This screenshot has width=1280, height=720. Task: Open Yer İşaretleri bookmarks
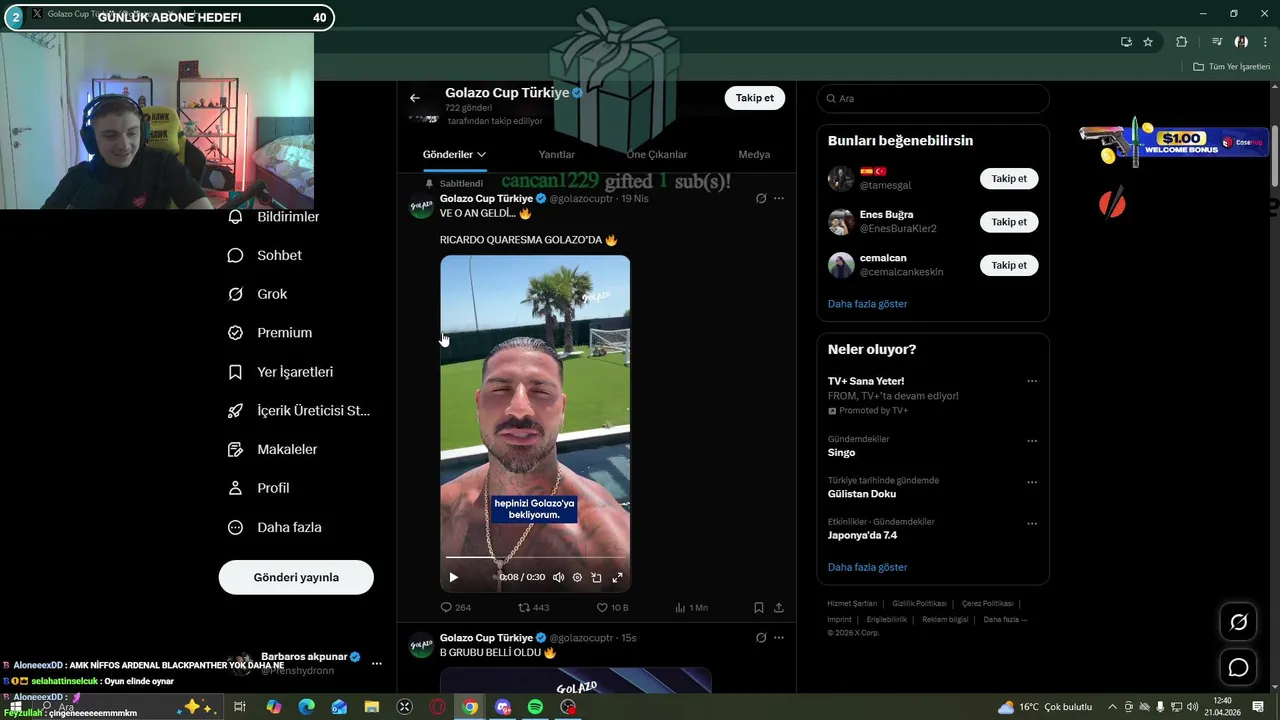click(281, 372)
